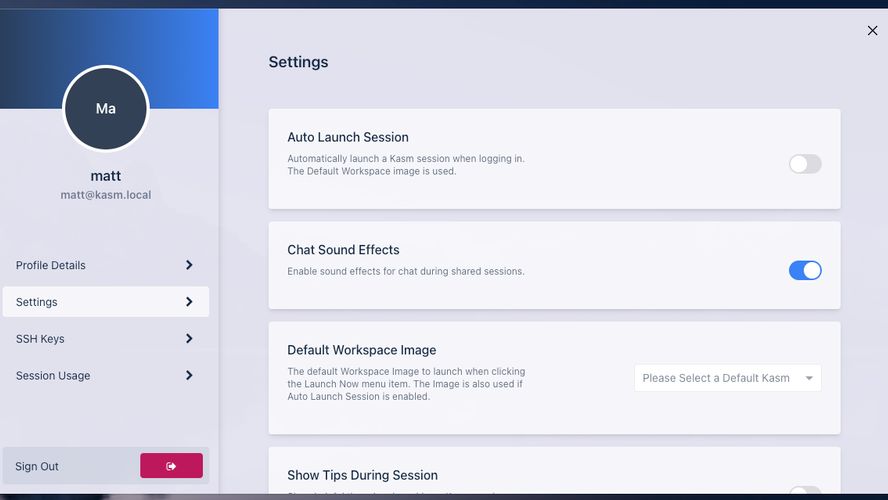Click the matt@kasm.local email text
The image size is (888, 500).
click(x=106, y=195)
